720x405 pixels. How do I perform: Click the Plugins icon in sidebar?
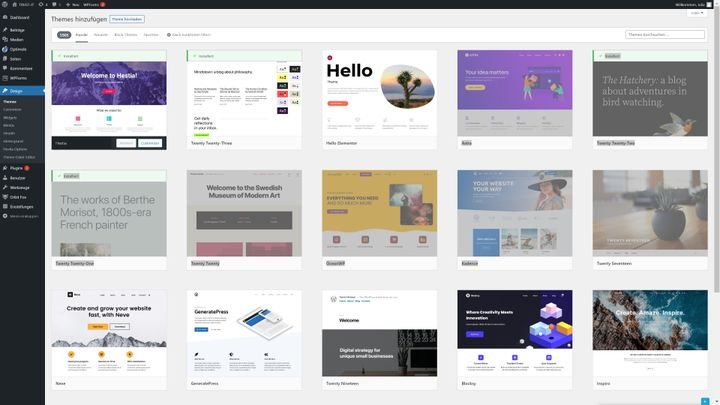5,168
